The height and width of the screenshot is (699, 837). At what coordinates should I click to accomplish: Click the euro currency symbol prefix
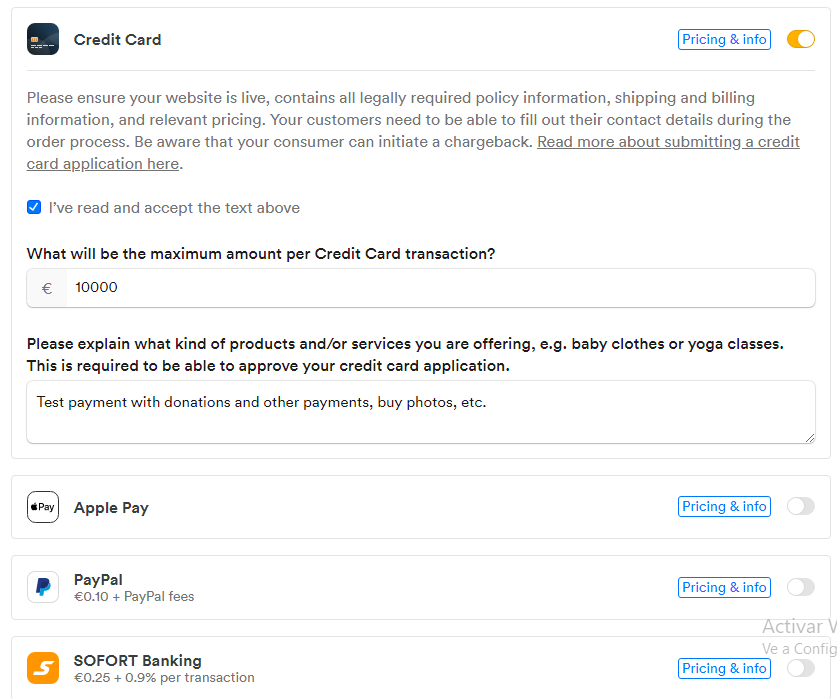47,288
